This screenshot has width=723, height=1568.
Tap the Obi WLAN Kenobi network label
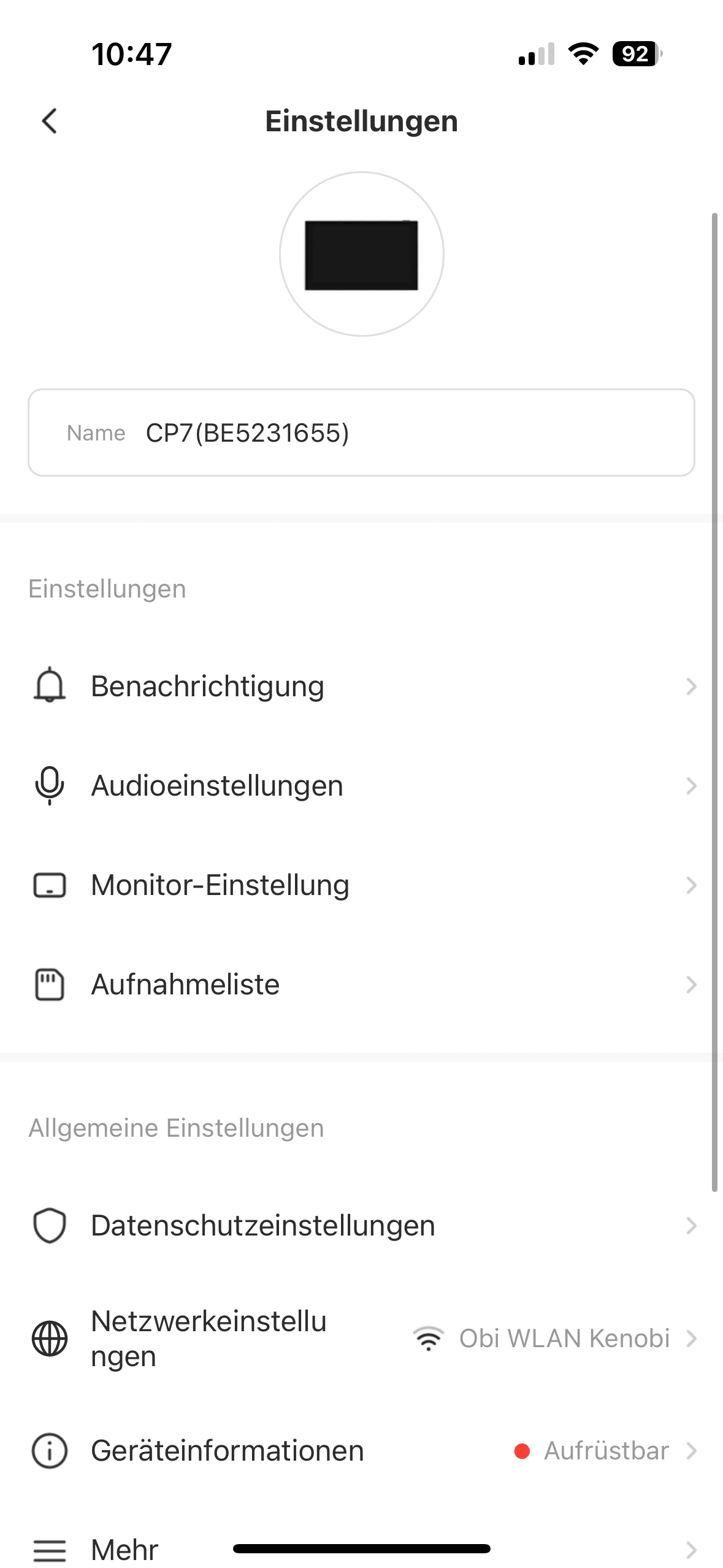tap(564, 1338)
